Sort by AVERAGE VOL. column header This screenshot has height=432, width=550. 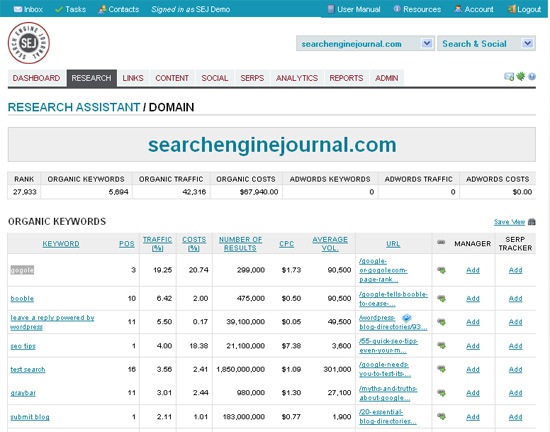(330, 244)
